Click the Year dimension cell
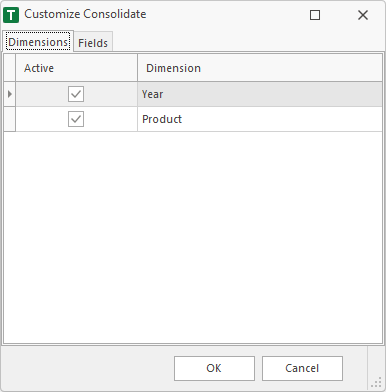This screenshot has width=386, height=392. click(260, 94)
